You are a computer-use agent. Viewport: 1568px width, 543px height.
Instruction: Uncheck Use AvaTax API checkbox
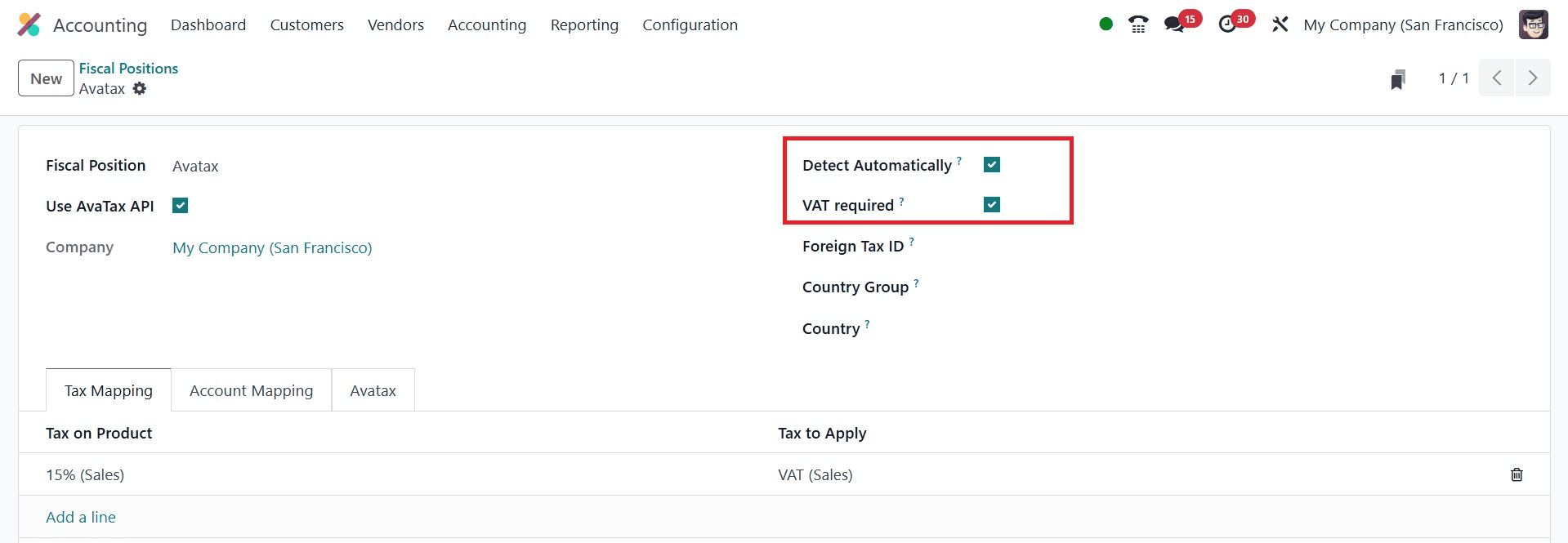coord(181,206)
